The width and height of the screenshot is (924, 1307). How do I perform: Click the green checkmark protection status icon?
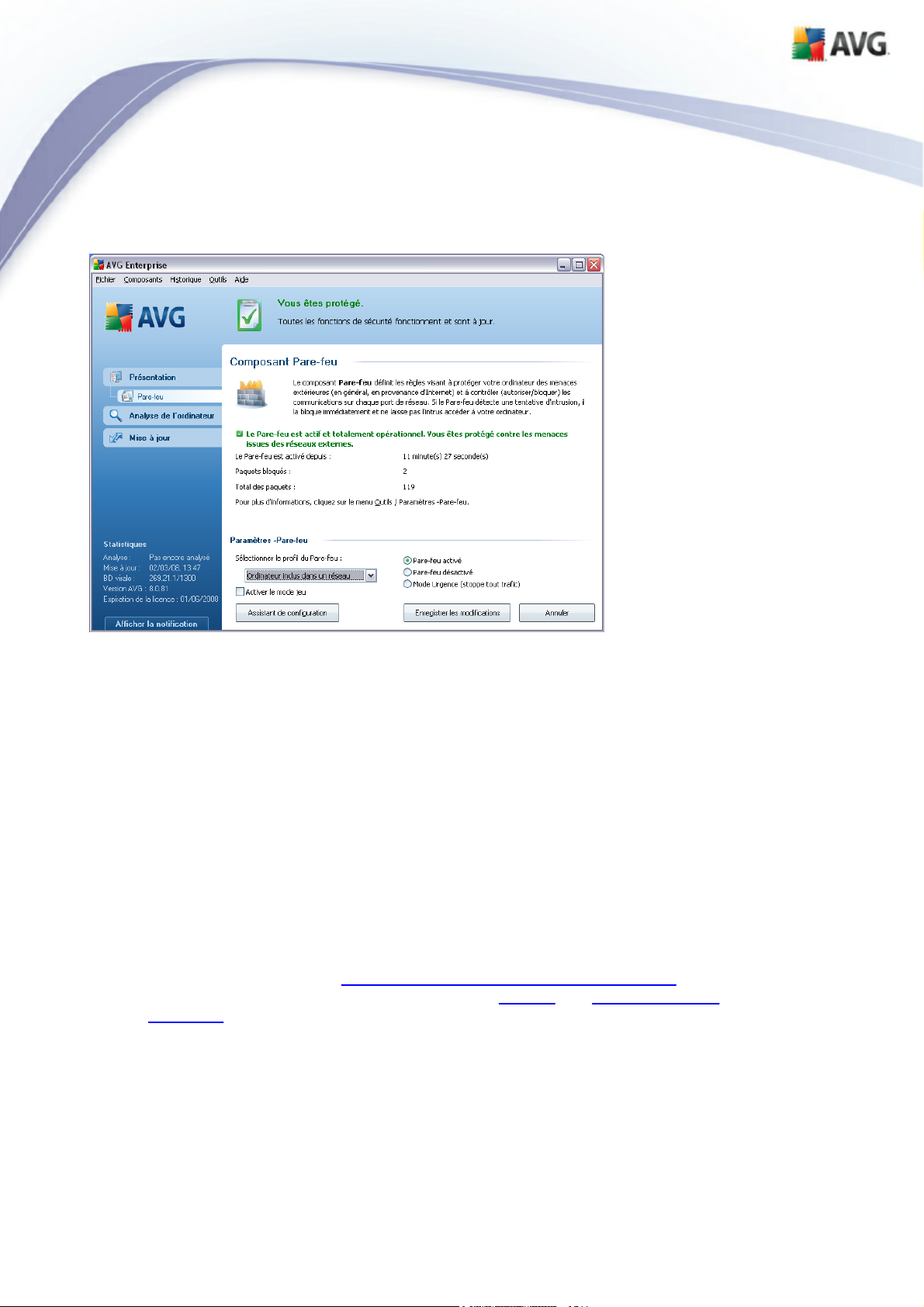click(249, 316)
